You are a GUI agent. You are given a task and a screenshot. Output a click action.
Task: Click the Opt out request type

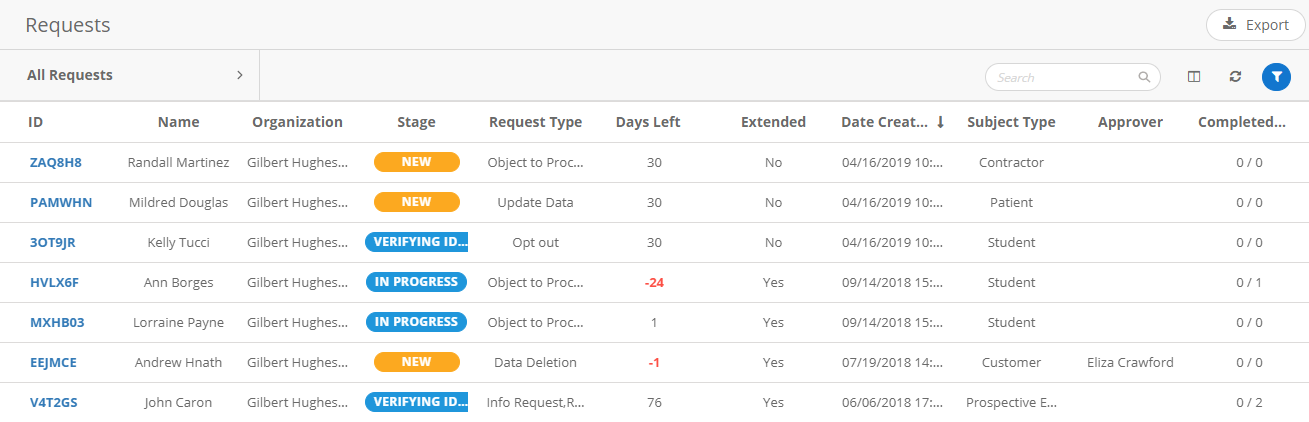pyautogui.click(x=535, y=242)
